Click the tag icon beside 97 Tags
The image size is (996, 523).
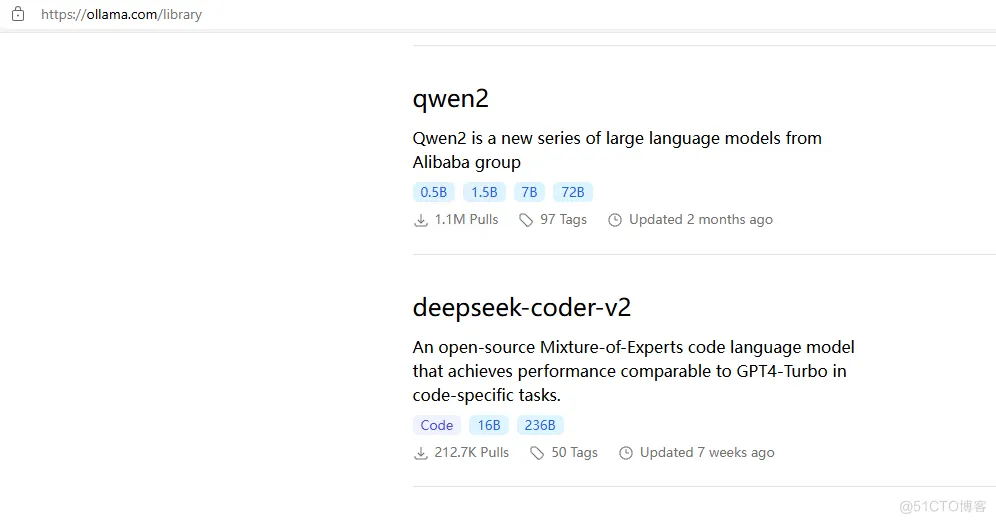tap(526, 221)
